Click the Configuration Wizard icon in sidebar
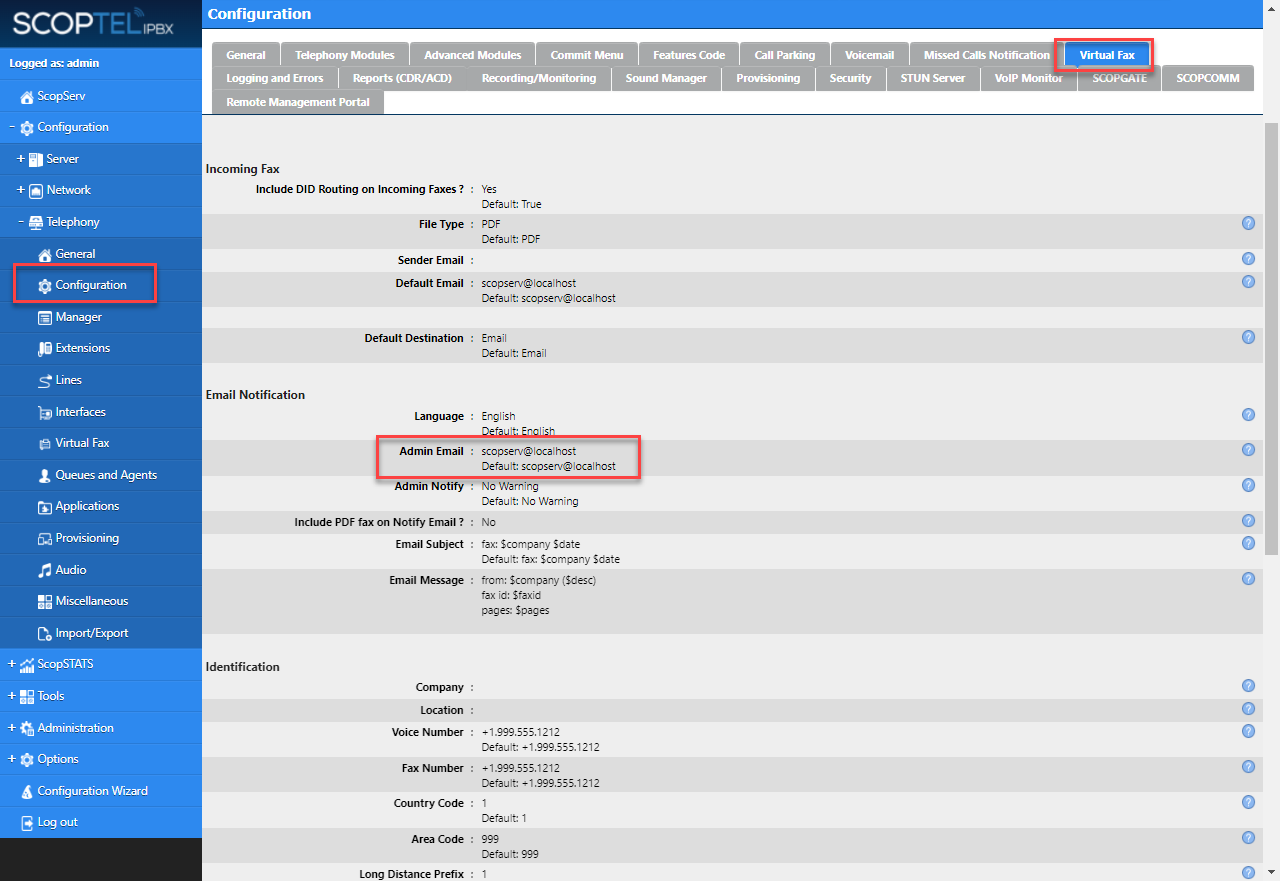This screenshot has height=881, width=1280. tap(27, 791)
